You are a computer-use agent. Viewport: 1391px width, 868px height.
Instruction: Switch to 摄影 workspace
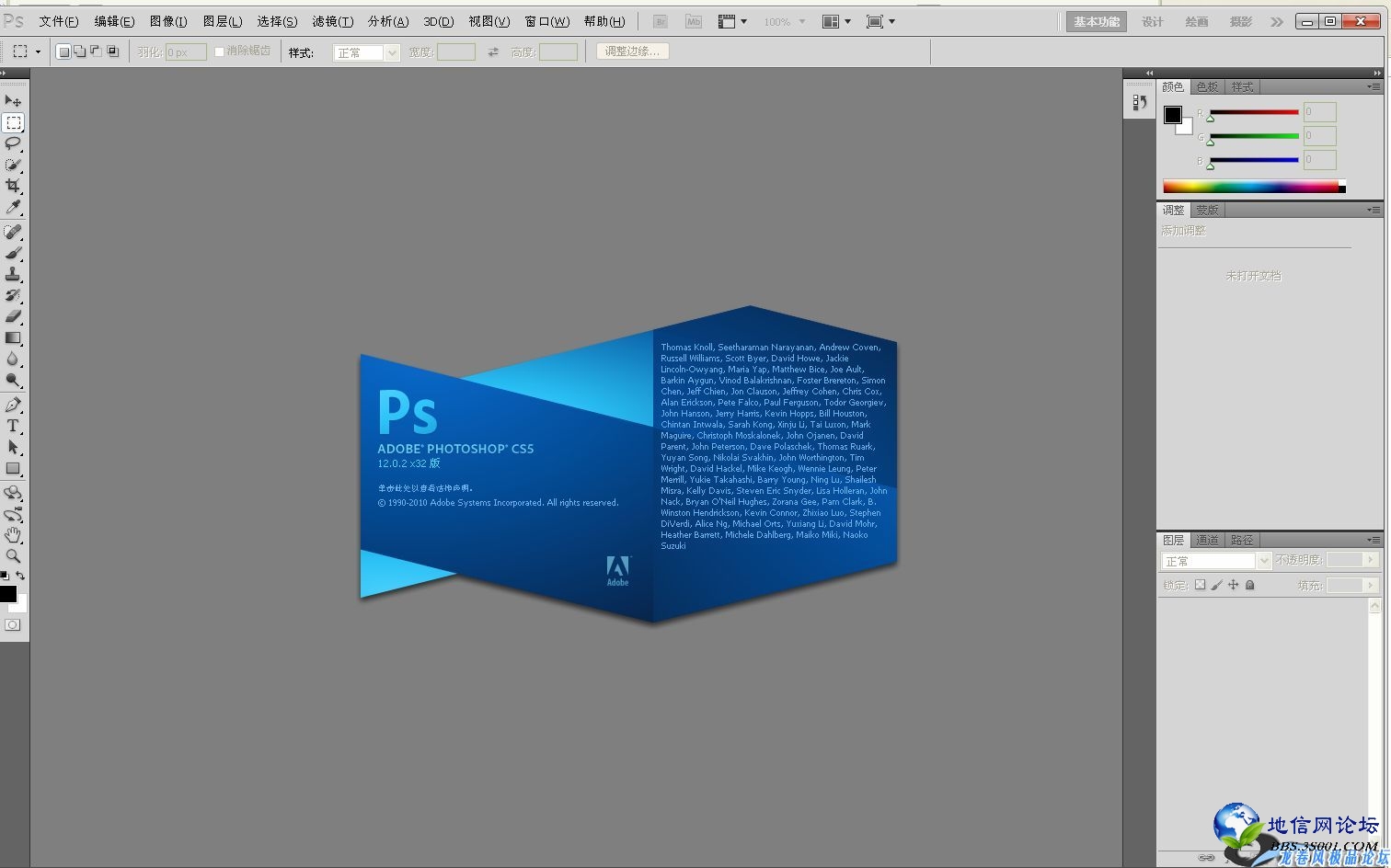[1241, 21]
